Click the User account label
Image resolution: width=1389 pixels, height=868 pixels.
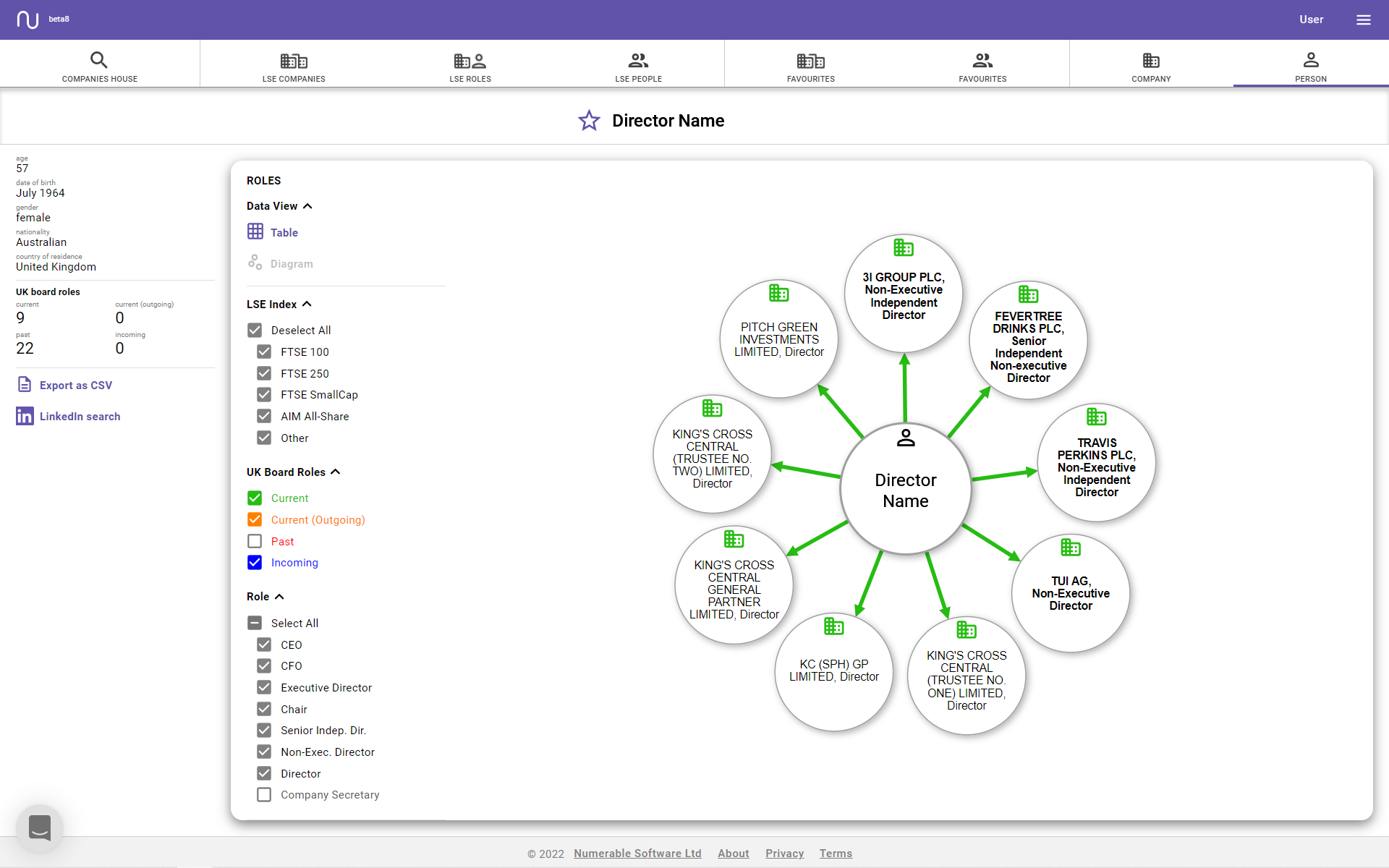(1311, 20)
